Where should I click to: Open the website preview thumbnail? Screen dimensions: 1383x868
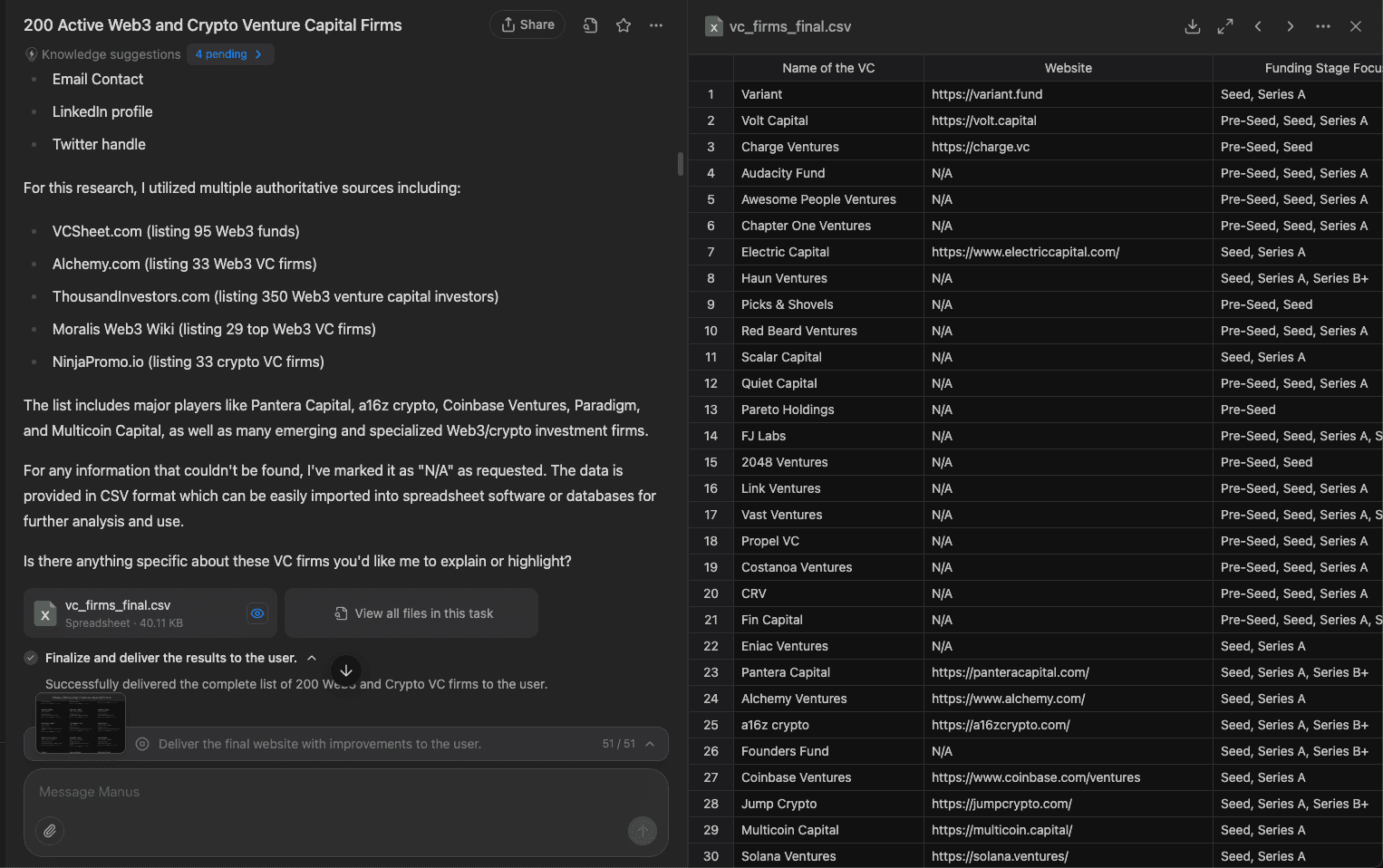pyautogui.click(x=81, y=723)
